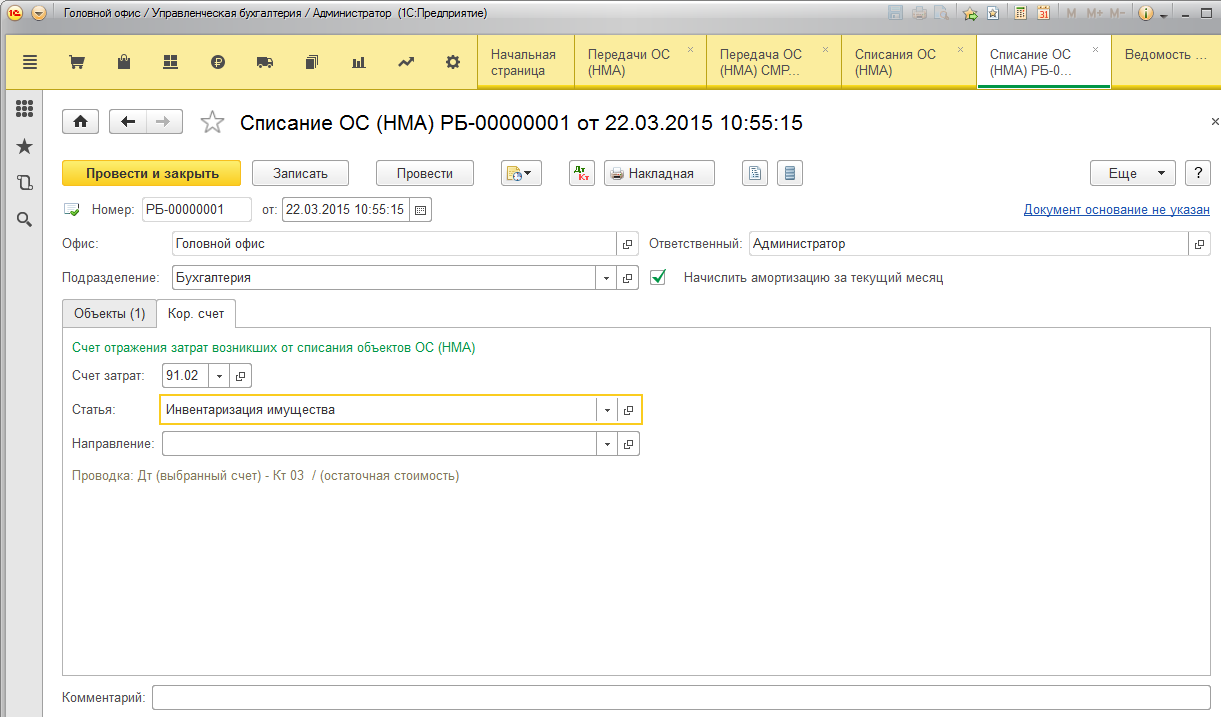
Task: Add current page to favorites in title bar
Action: (x=969, y=14)
